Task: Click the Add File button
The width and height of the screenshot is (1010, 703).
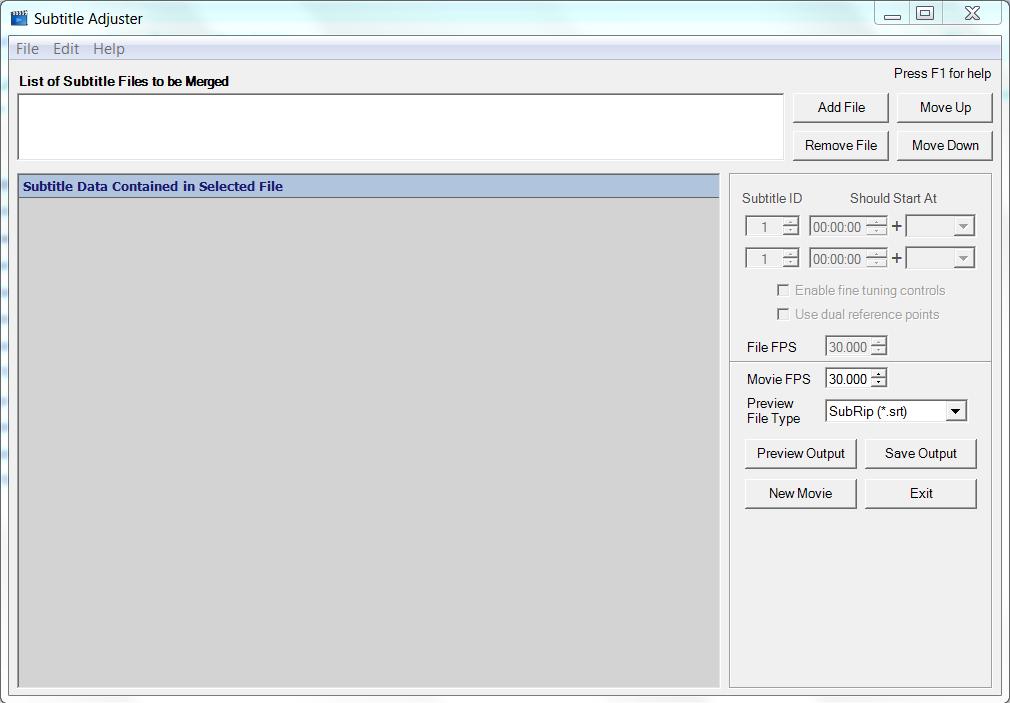Action: click(841, 108)
